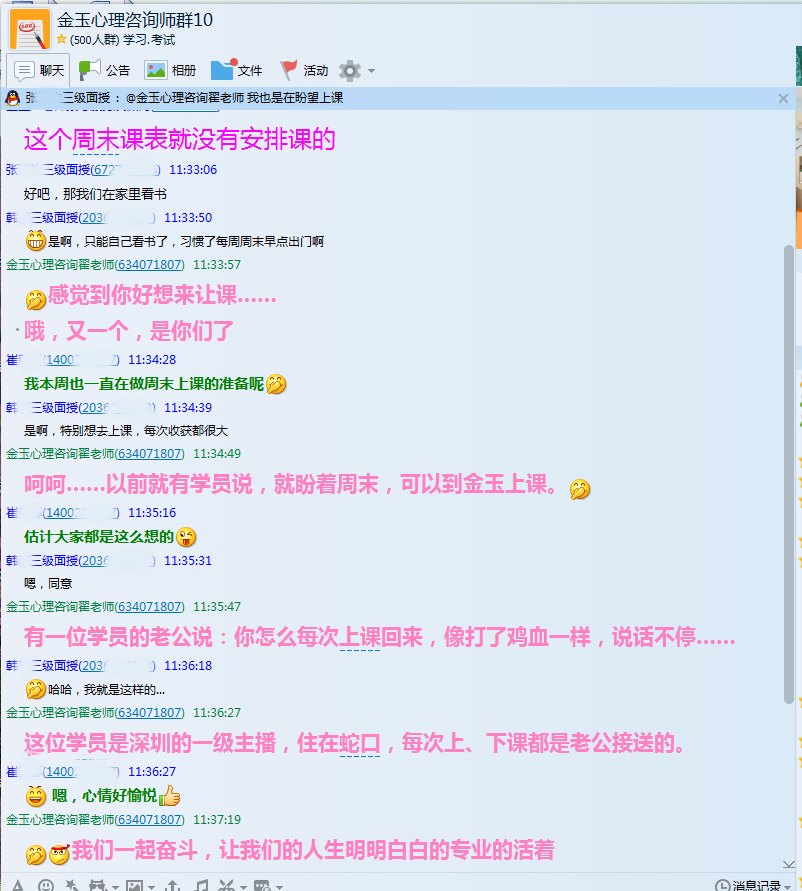Switch to the 聊天 chat tab
The width and height of the screenshot is (802, 891).
coord(39,70)
